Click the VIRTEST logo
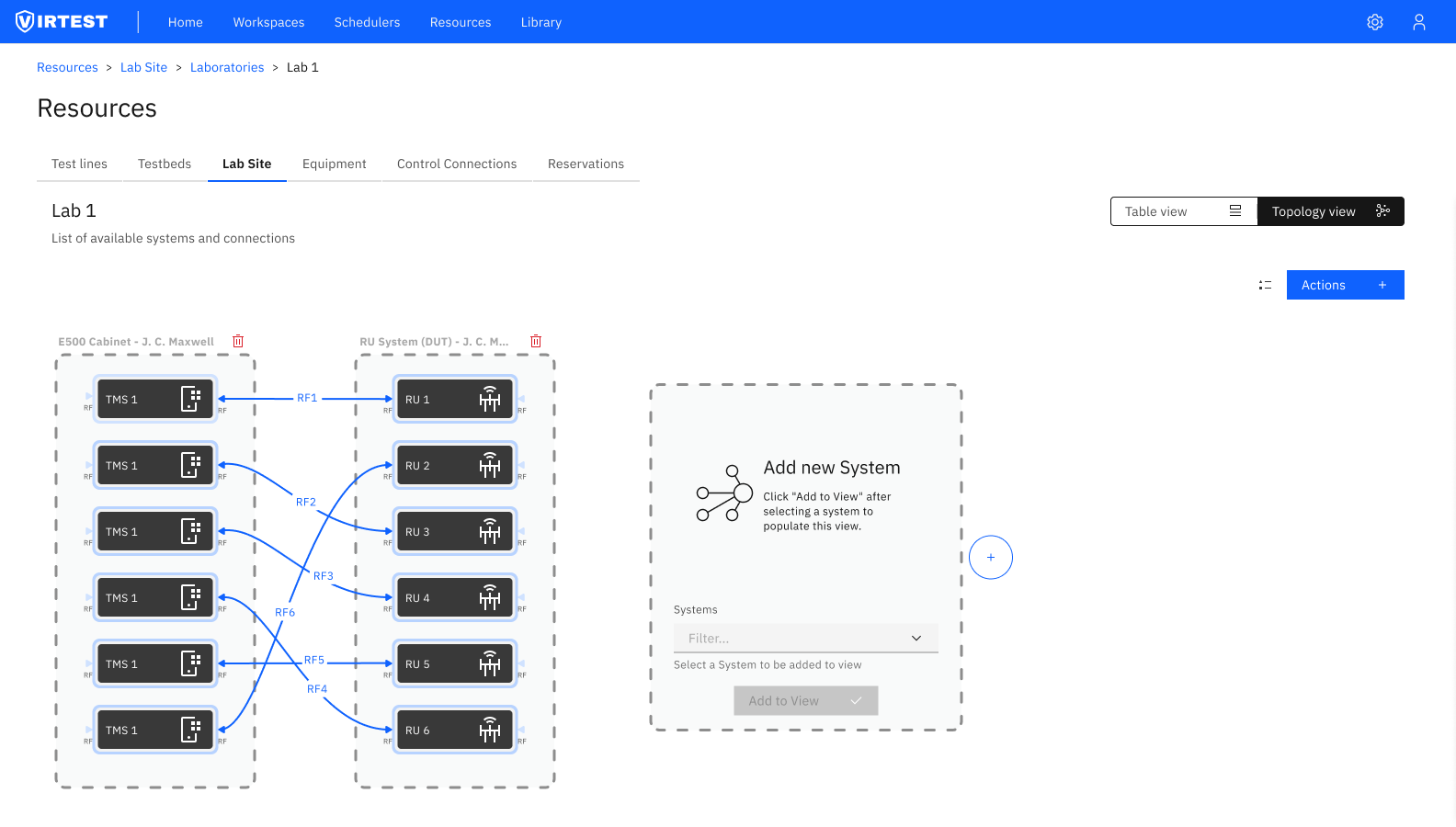The width and height of the screenshot is (1456, 827). coord(63,22)
